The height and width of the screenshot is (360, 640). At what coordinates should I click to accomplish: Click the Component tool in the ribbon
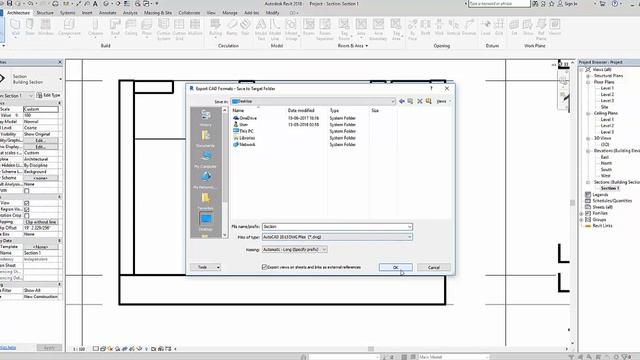point(69,27)
